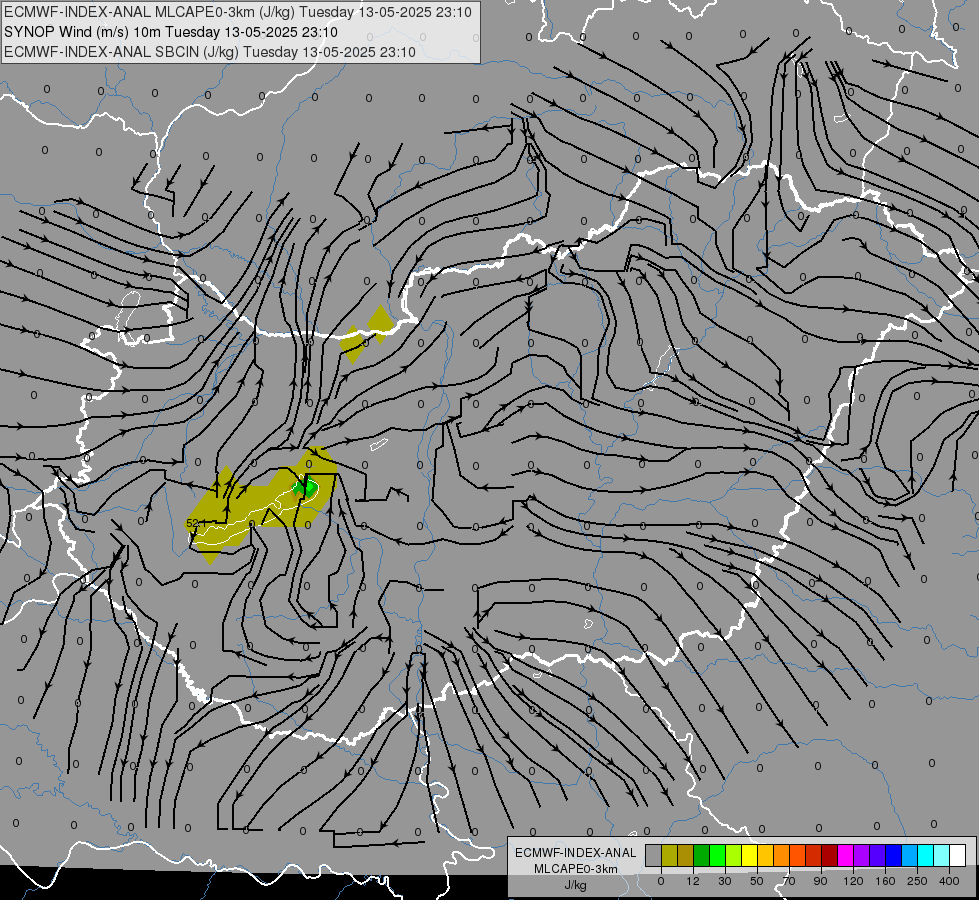Choose the purple legend swatch right of 120
The height and width of the screenshot is (900, 979).
point(862,855)
